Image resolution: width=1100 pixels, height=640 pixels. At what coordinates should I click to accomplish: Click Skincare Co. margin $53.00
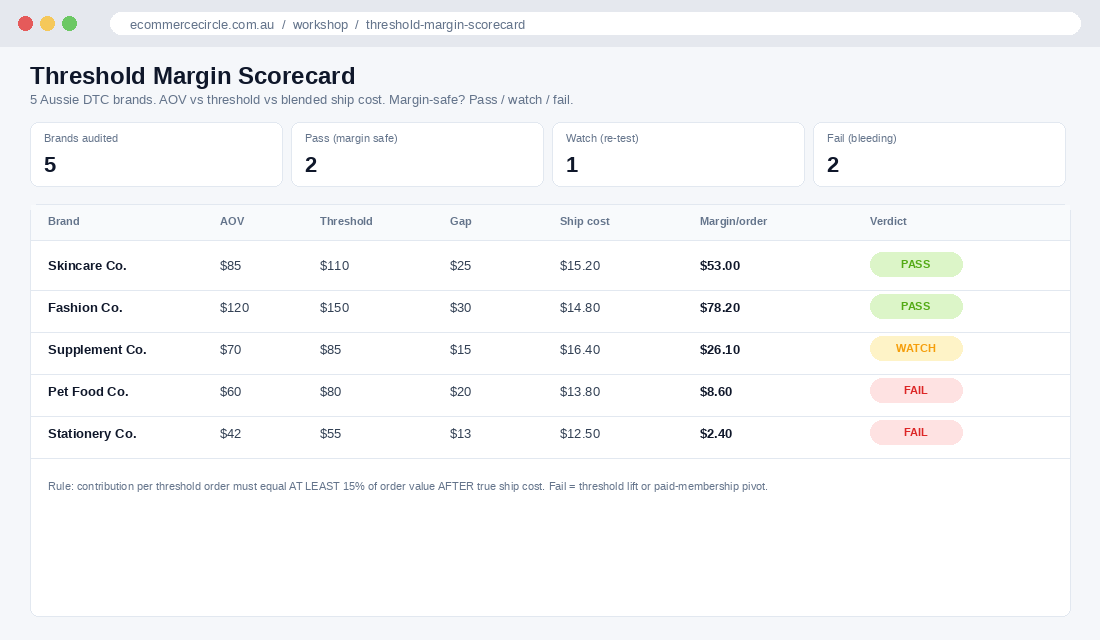coord(720,265)
